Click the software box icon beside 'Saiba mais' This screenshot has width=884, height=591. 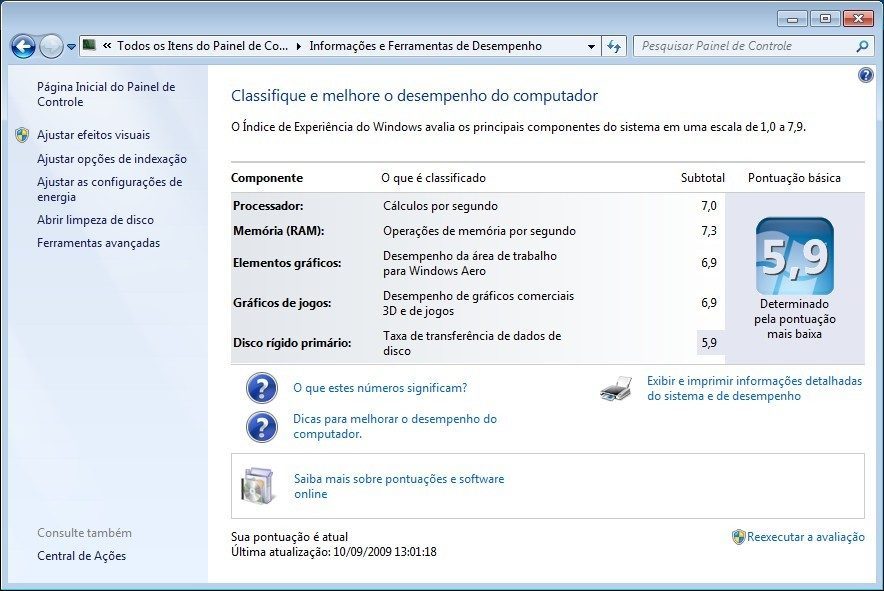pyautogui.click(x=259, y=486)
